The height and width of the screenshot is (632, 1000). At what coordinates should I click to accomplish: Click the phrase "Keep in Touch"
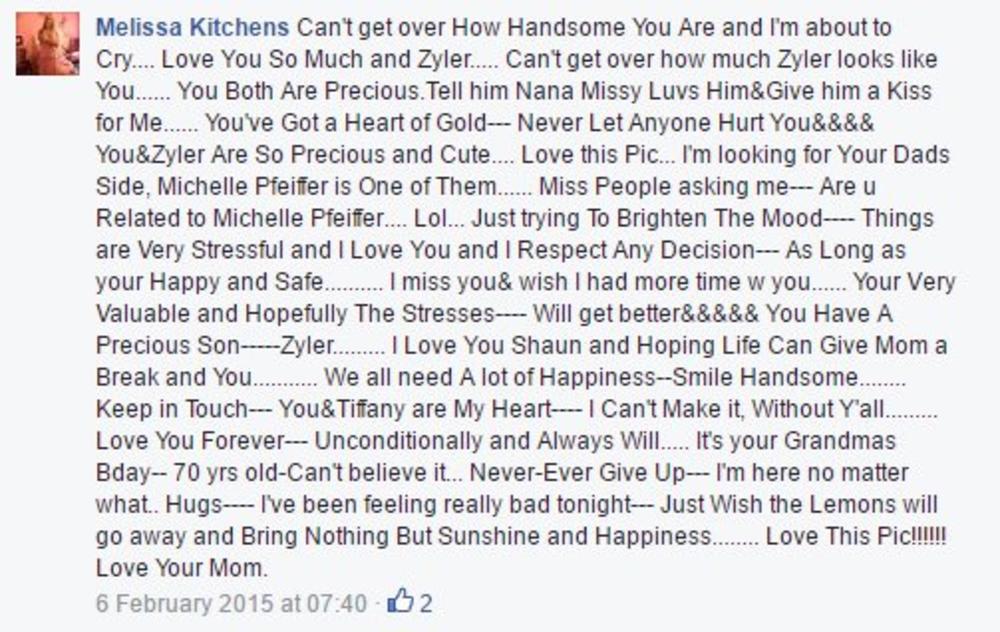point(171,410)
